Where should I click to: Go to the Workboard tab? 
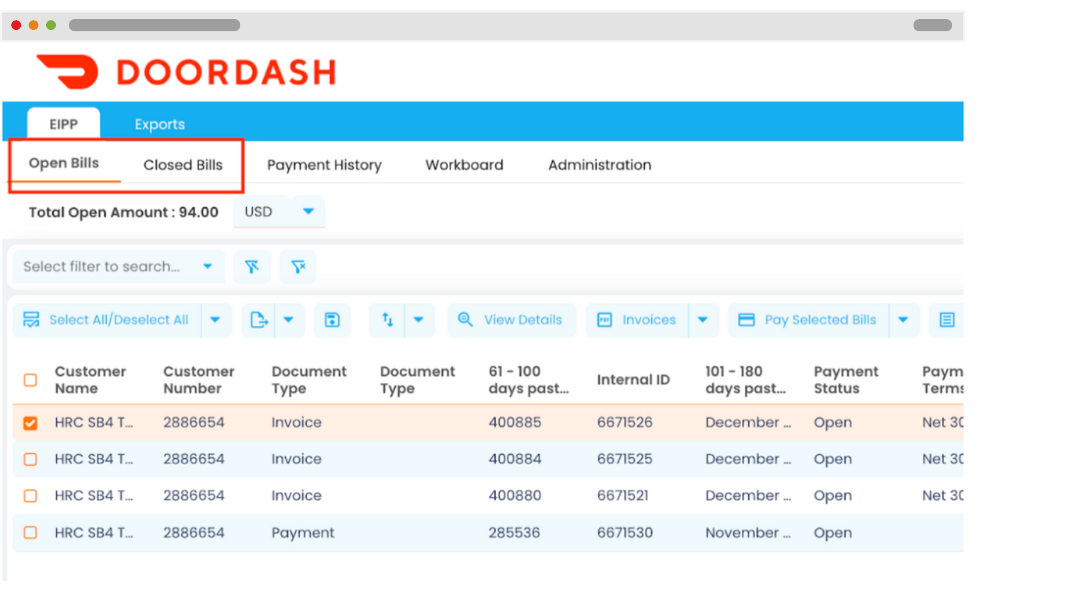pyautogui.click(x=464, y=165)
